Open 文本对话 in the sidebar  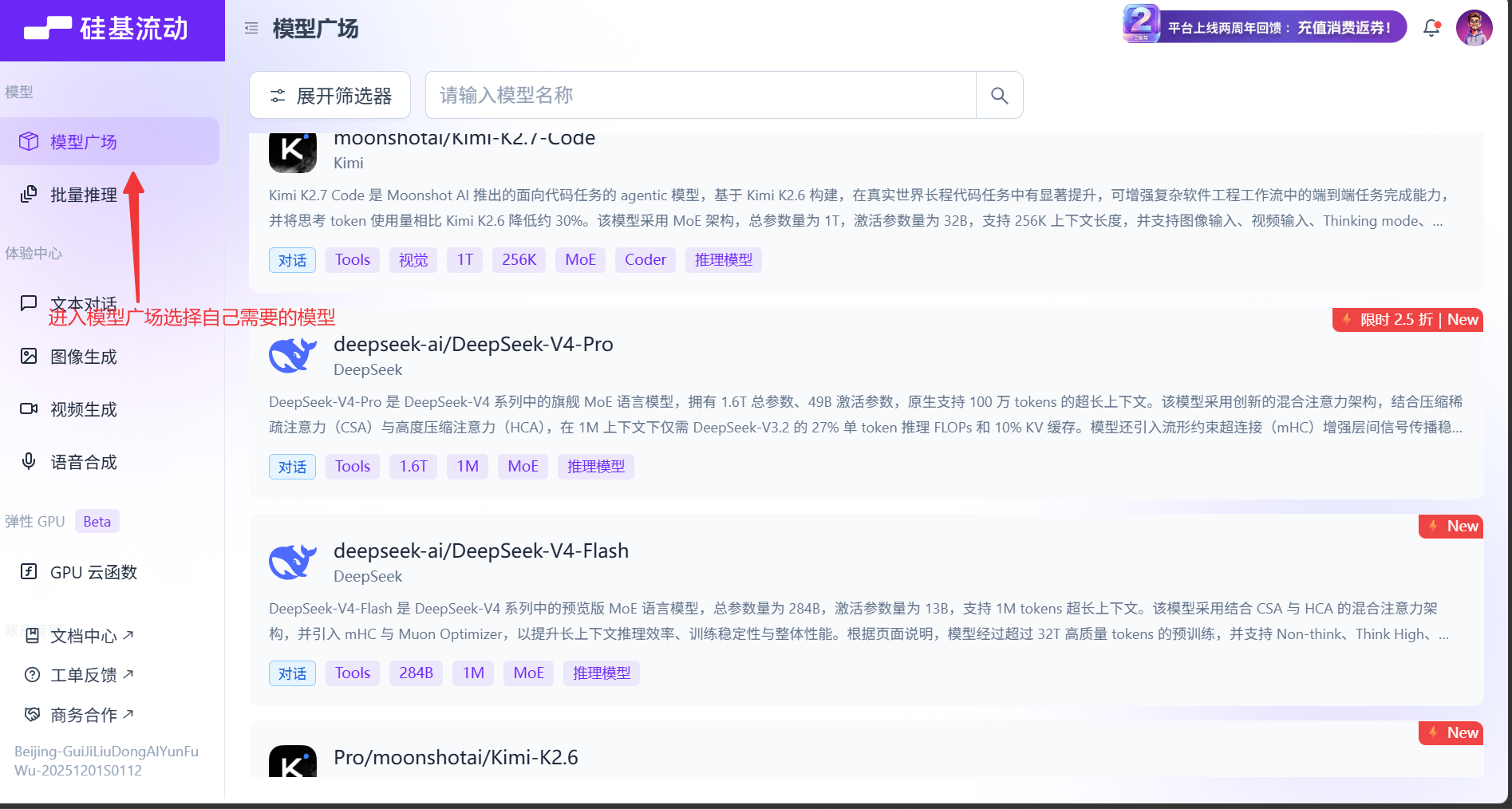point(110,303)
